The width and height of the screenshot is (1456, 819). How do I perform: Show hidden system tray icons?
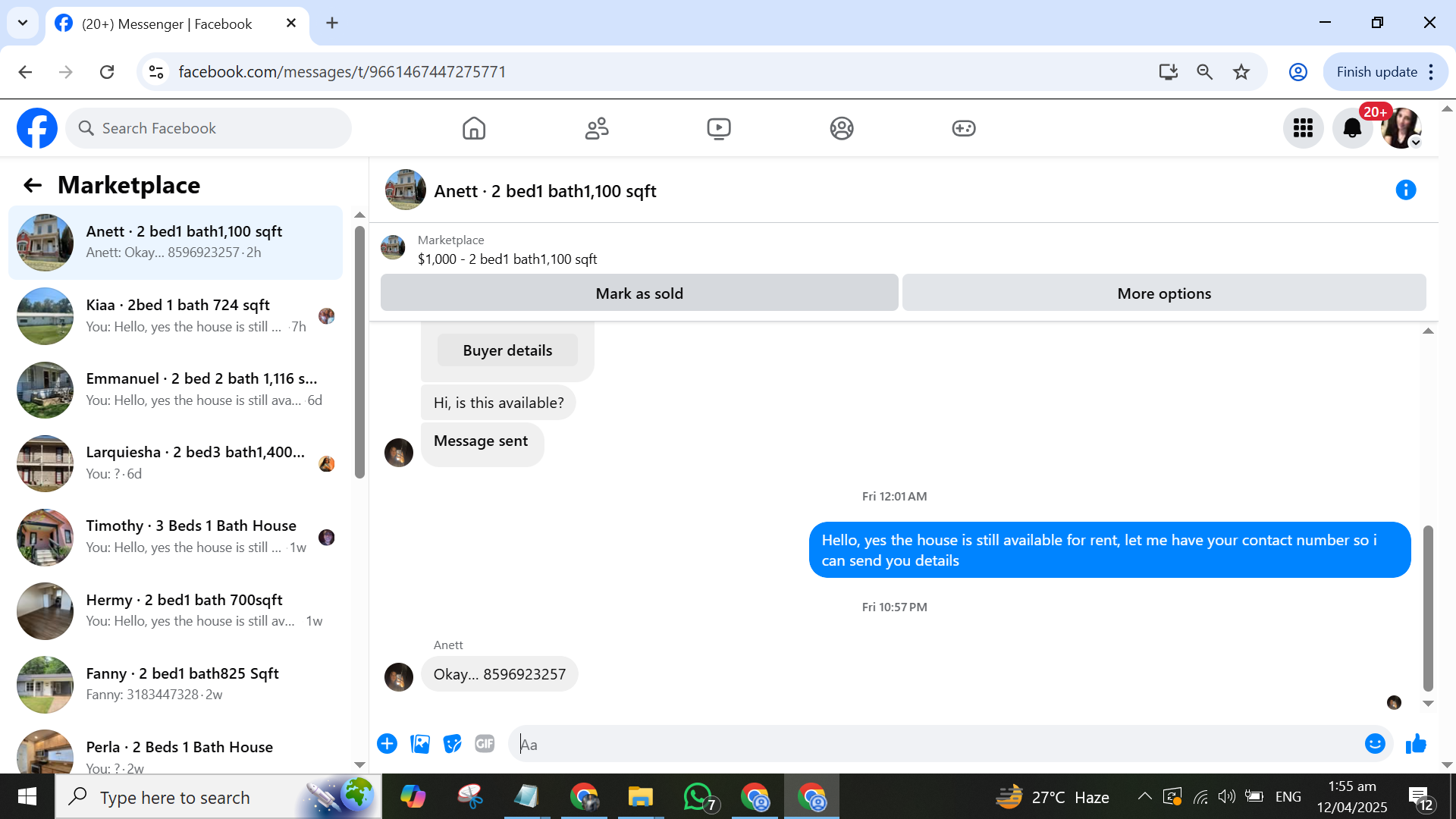[x=1145, y=796]
